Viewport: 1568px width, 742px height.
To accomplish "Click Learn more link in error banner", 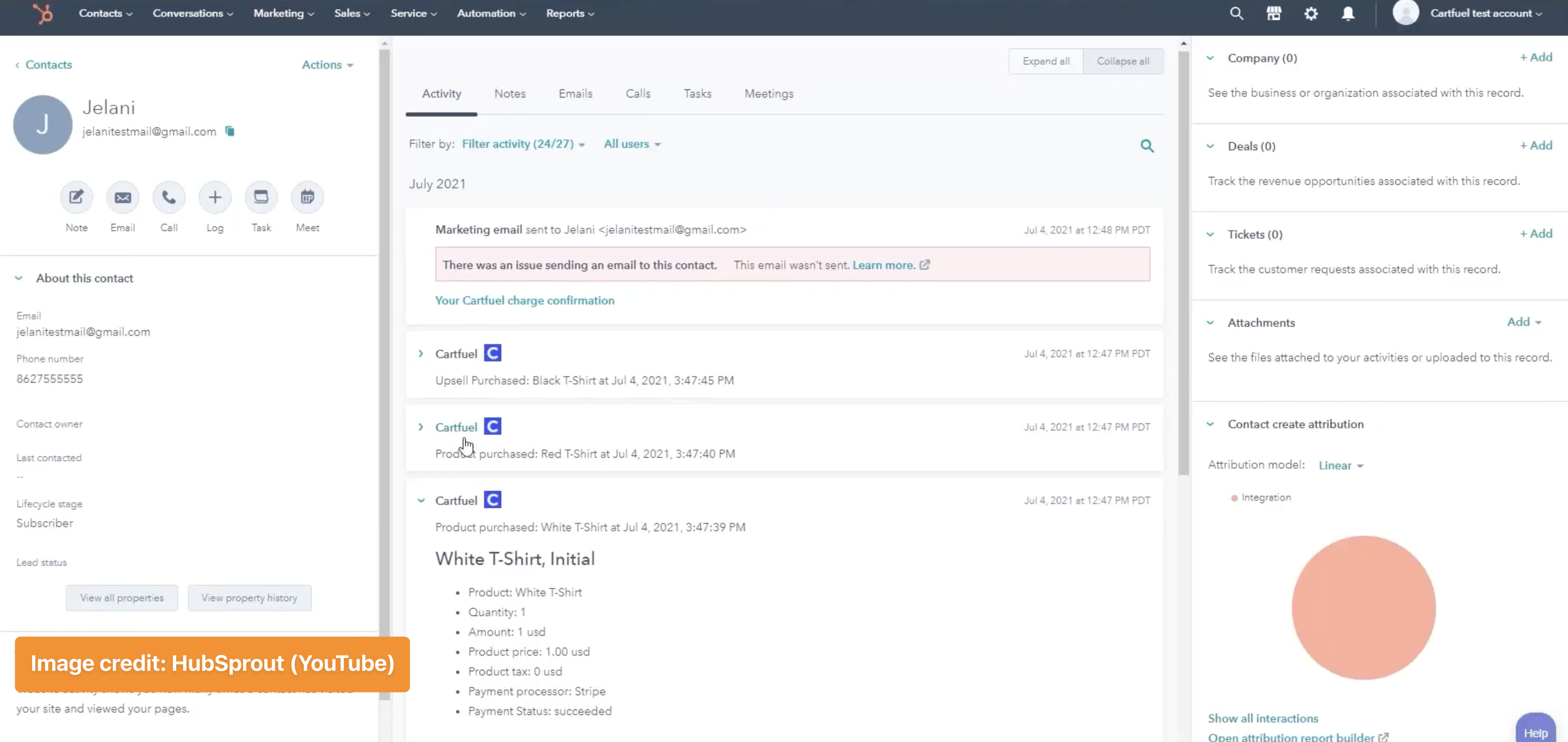I will [884, 265].
